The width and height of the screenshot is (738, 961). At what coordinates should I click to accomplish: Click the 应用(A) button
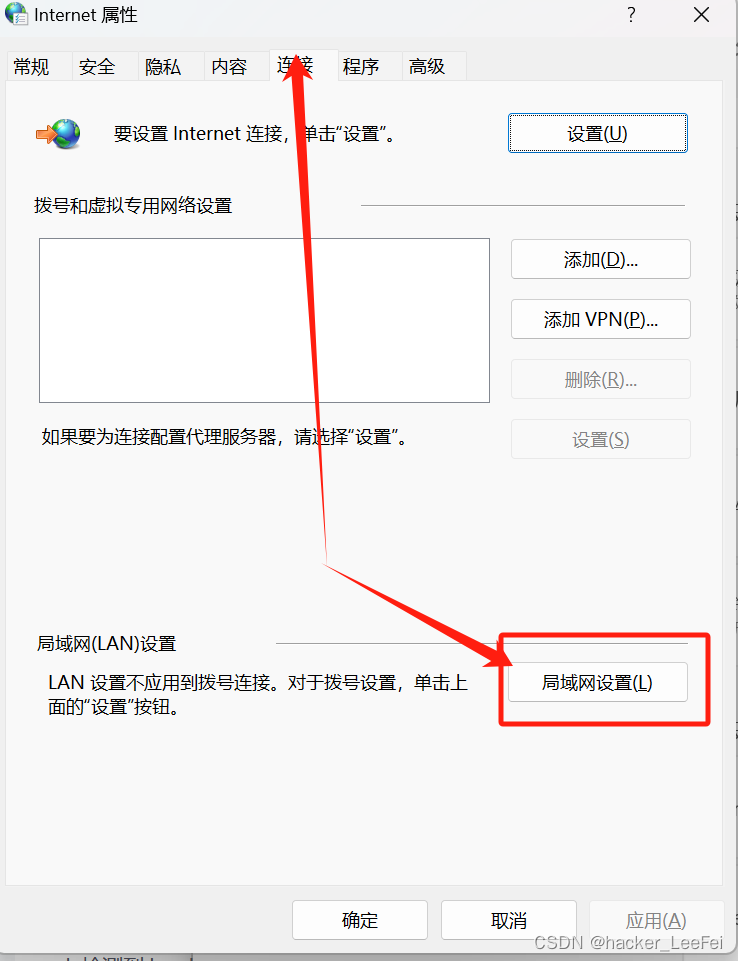click(656, 920)
